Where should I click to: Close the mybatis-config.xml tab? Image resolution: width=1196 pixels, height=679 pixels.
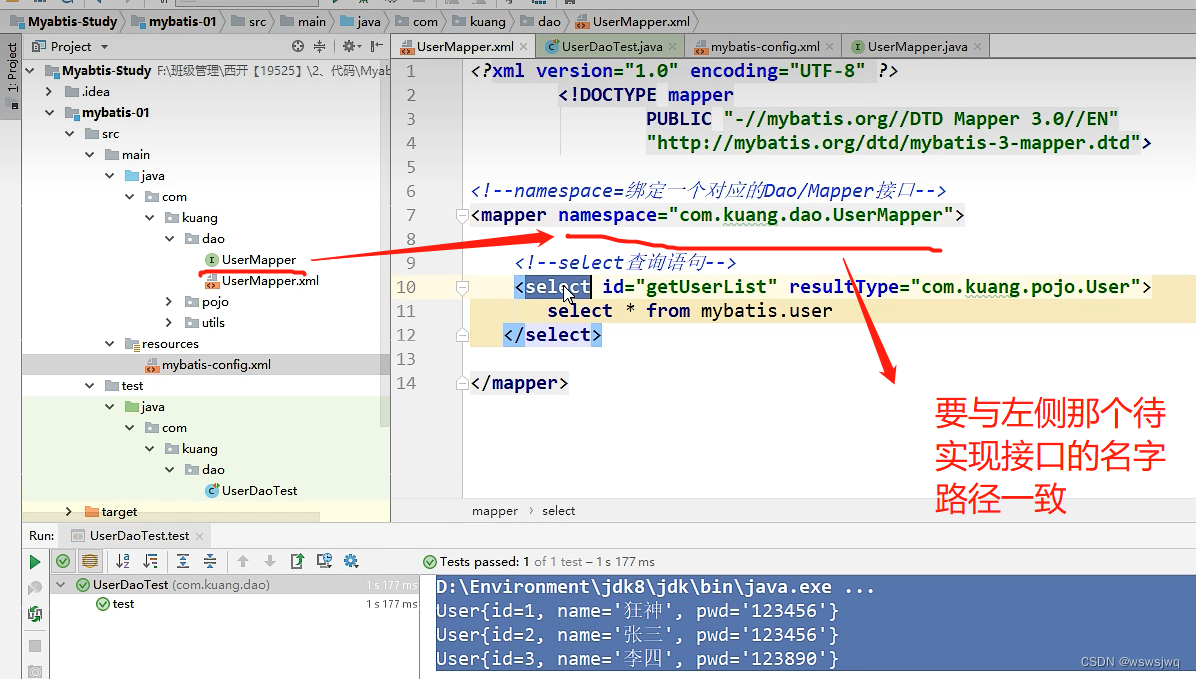click(829, 47)
